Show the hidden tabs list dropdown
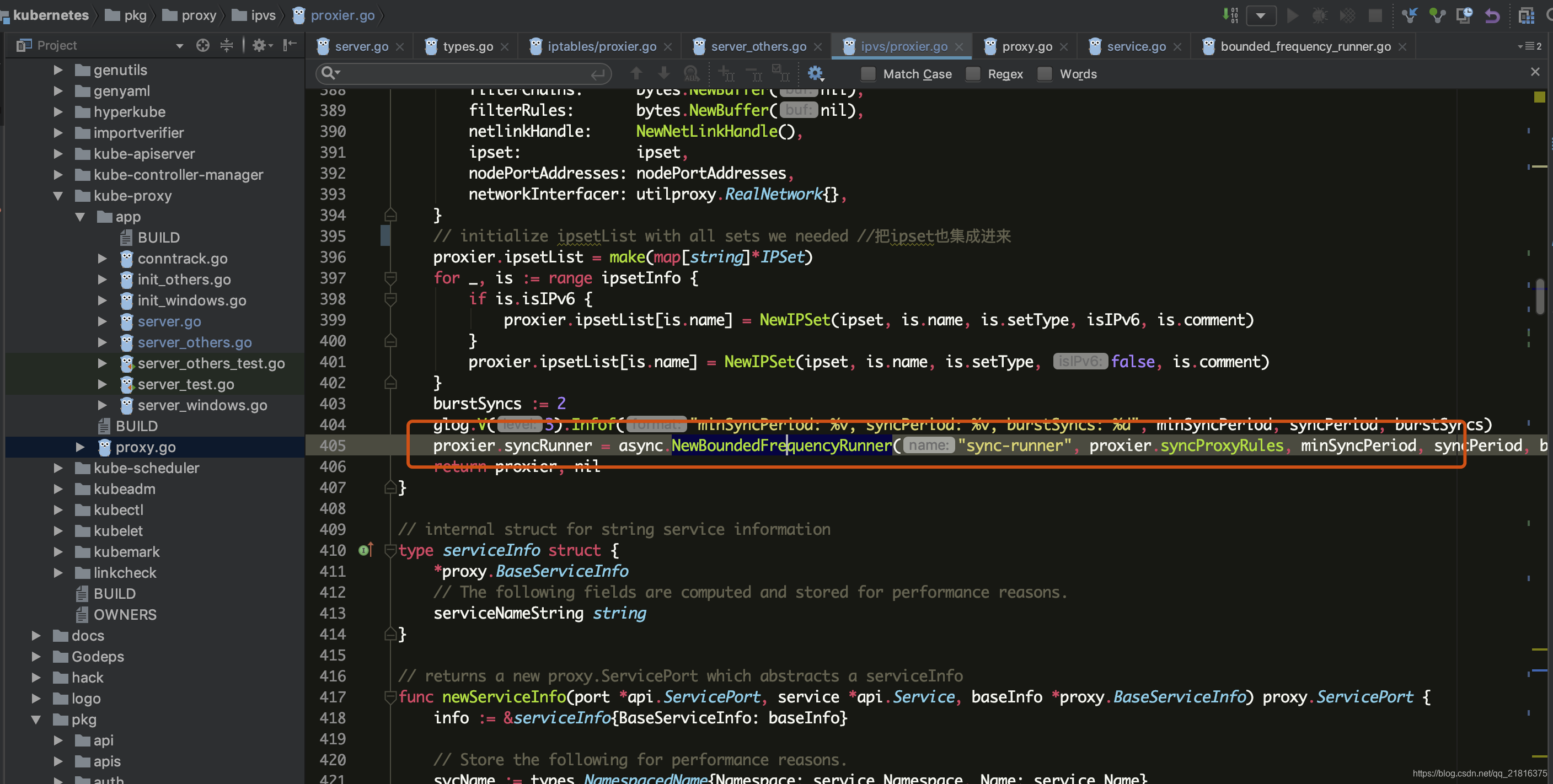This screenshot has width=1553, height=784. pyautogui.click(x=1529, y=46)
